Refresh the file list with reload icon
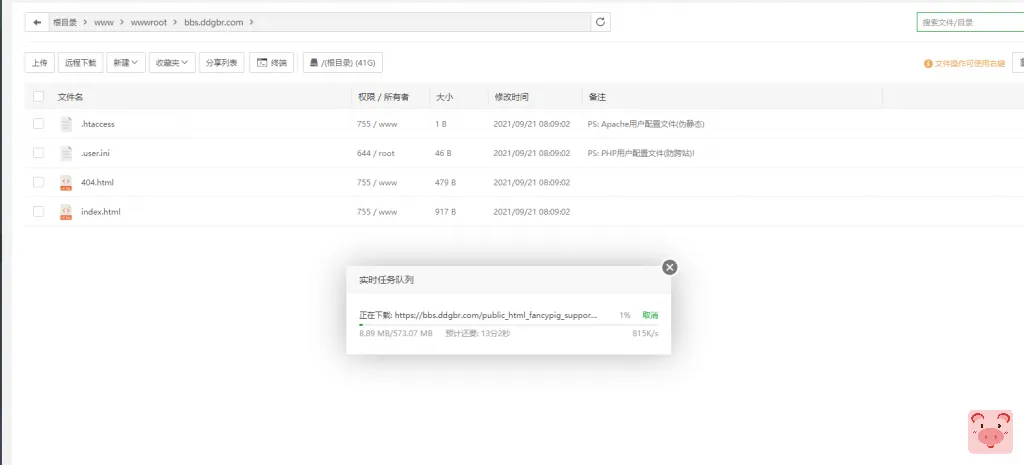The width and height of the screenshot is (1024, 465). (x=601, y=22)
